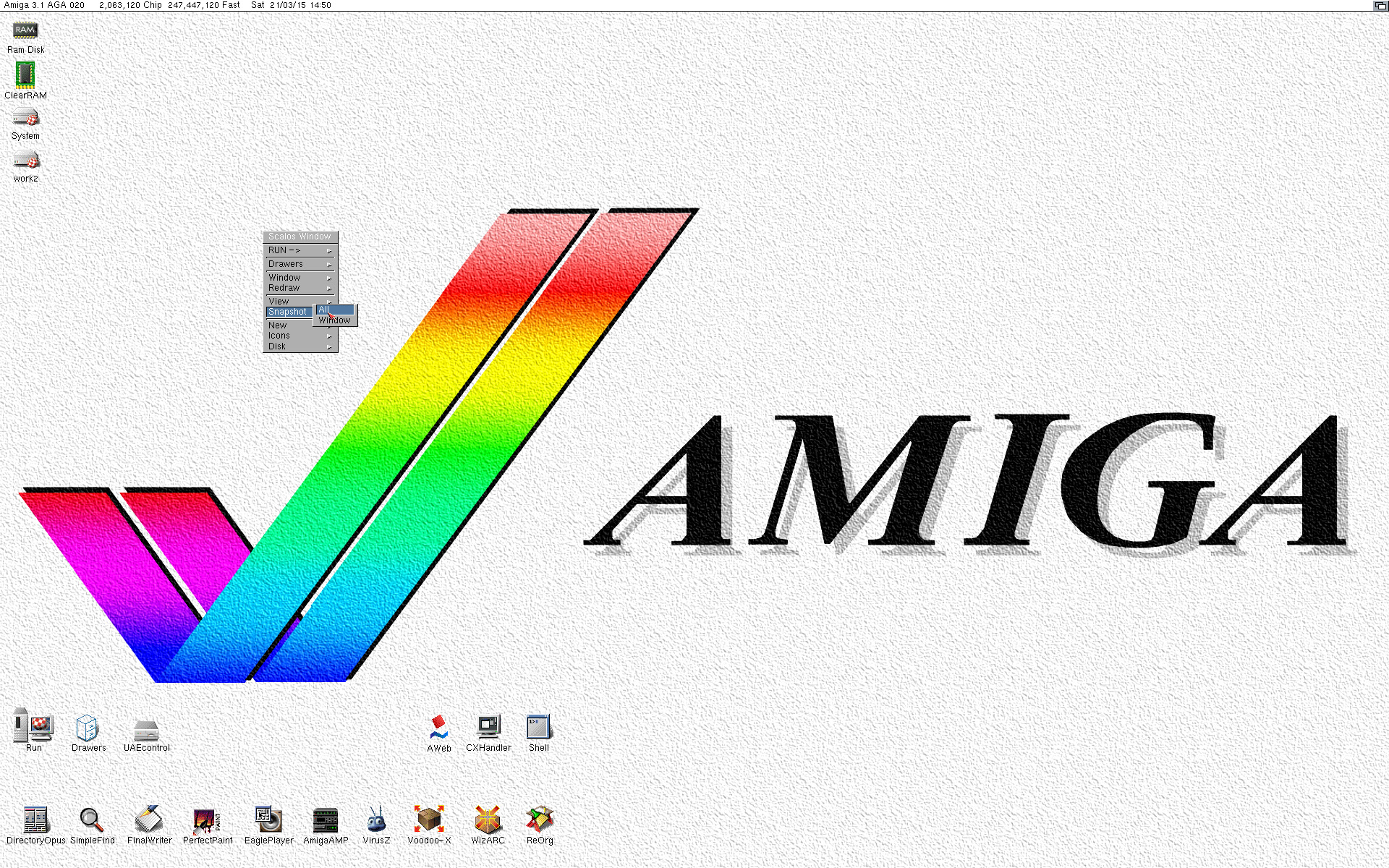Open the FinalWriter icon
This screenshot has width=1389, height=868.
pyautogui.click(x=149, y=820)
